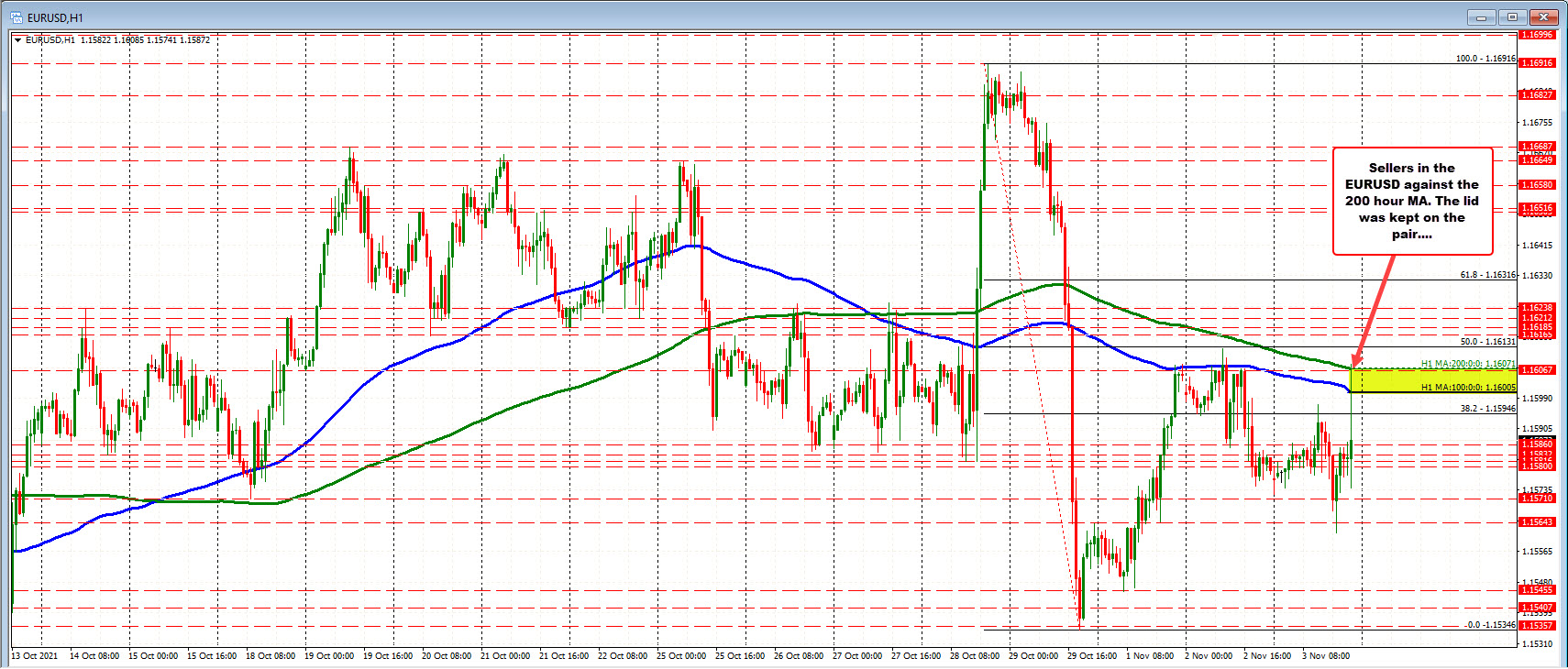Click the price scale value 1.16755
1568x669 pixels.
click(1538, 123)
